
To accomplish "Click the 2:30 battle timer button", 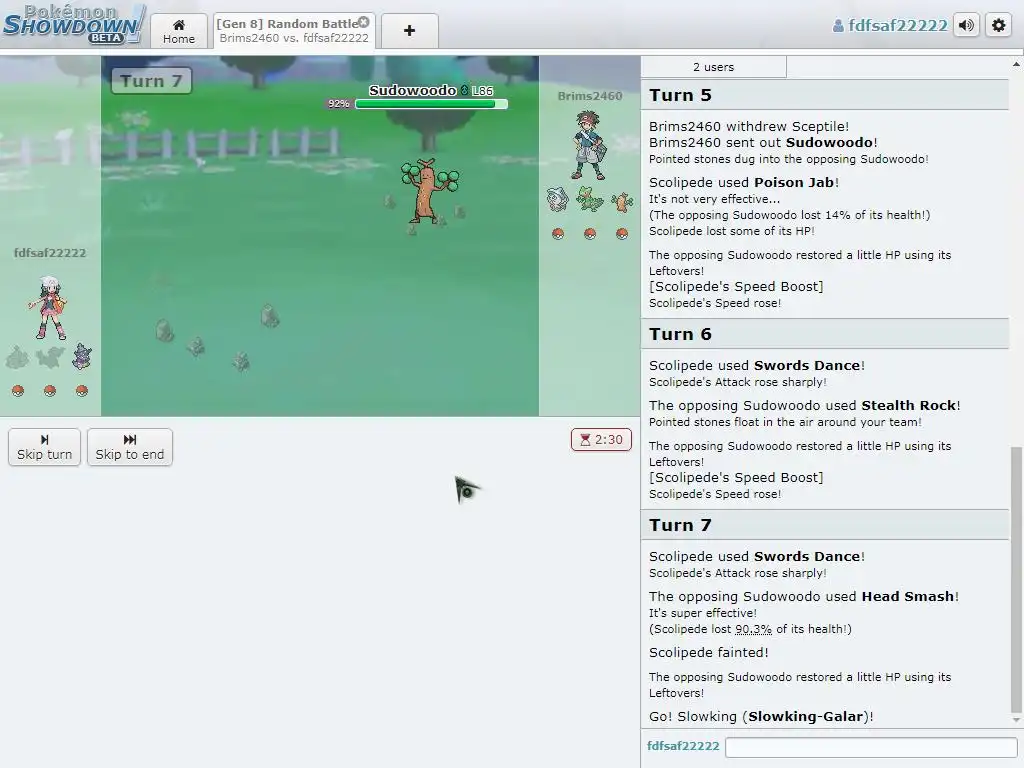I will tap(601, 440).
